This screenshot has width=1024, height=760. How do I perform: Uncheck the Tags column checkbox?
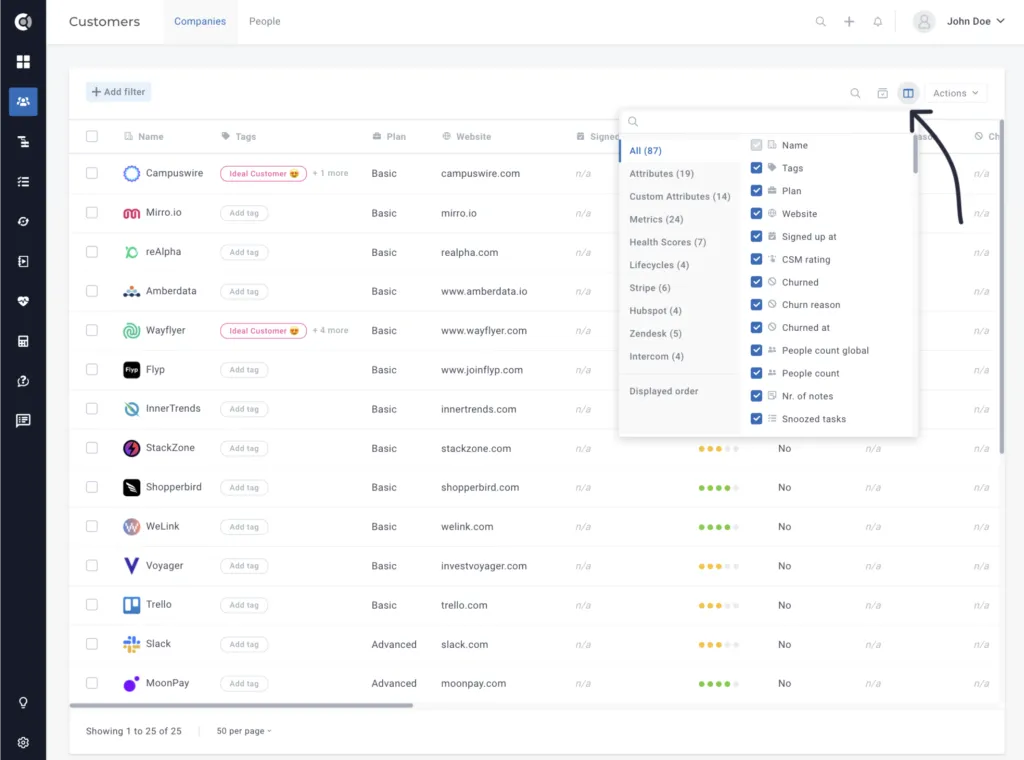pos(756,168)
